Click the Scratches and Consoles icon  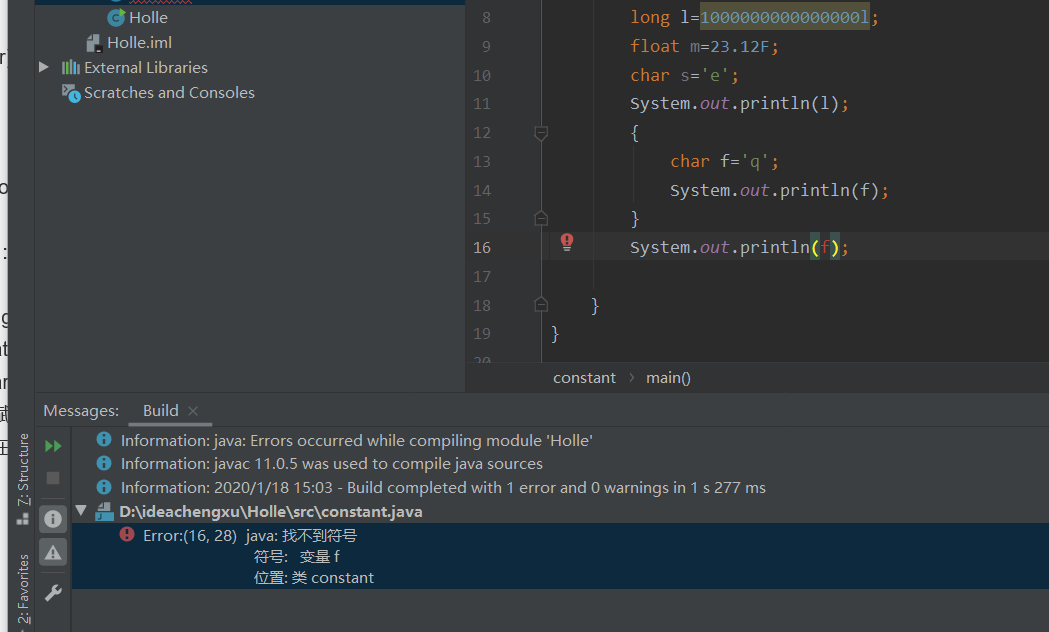(71, 93)
